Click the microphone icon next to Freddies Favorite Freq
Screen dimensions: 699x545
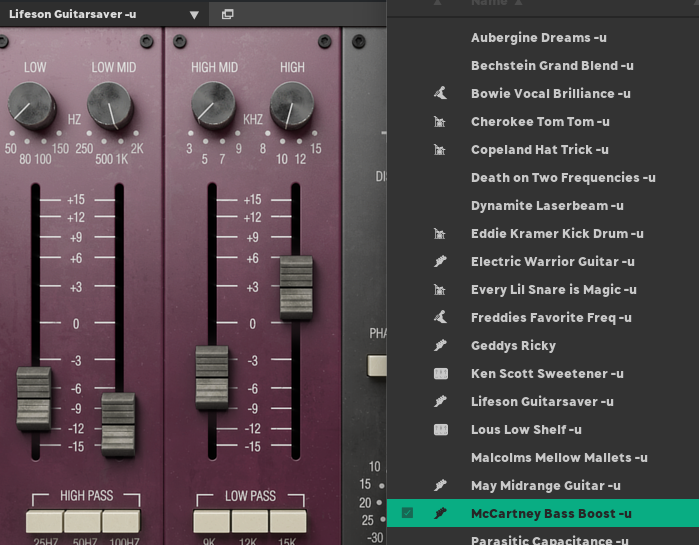[440, 317]
